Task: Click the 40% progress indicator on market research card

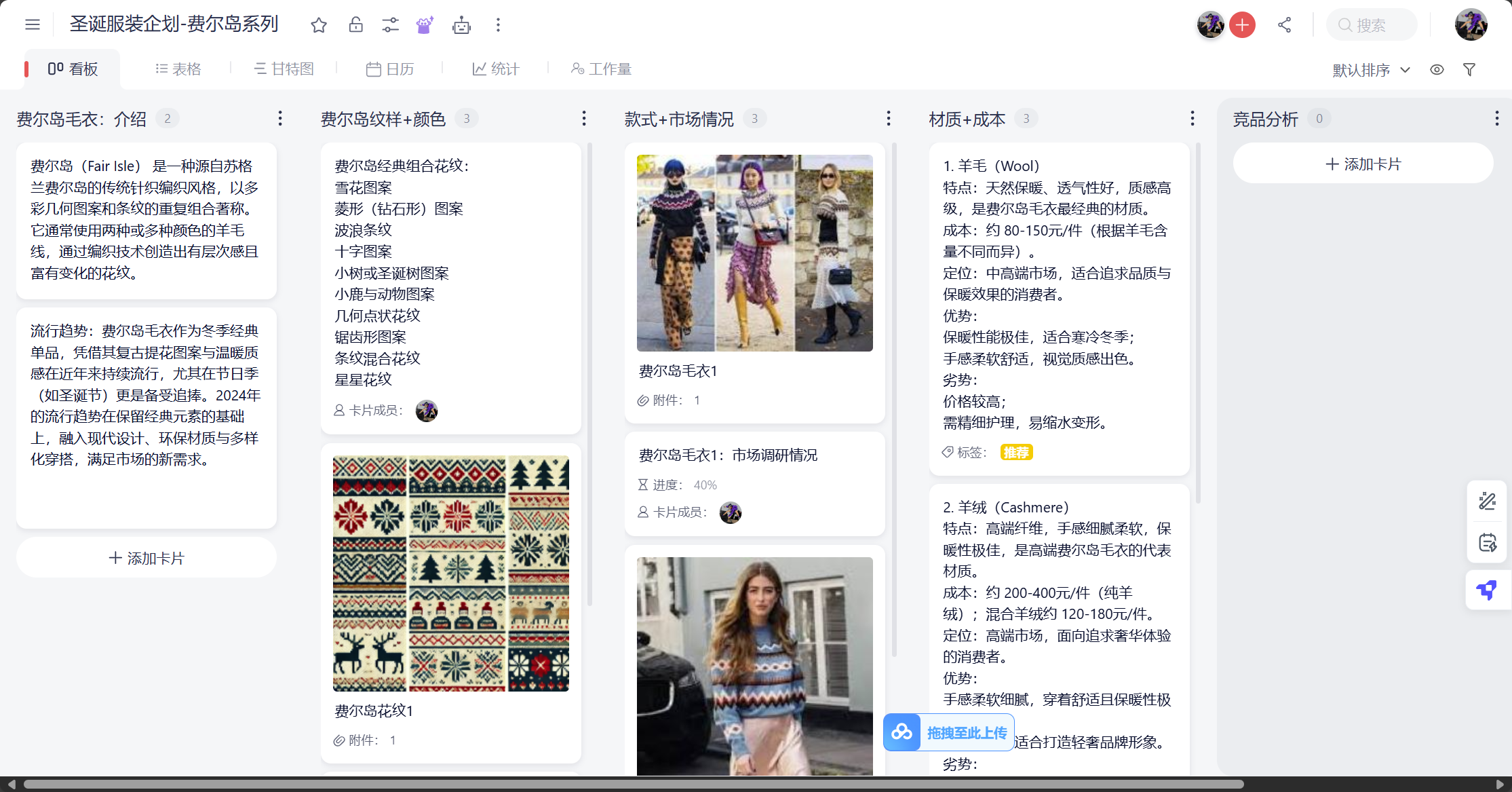Action: [x=705, y=485]
